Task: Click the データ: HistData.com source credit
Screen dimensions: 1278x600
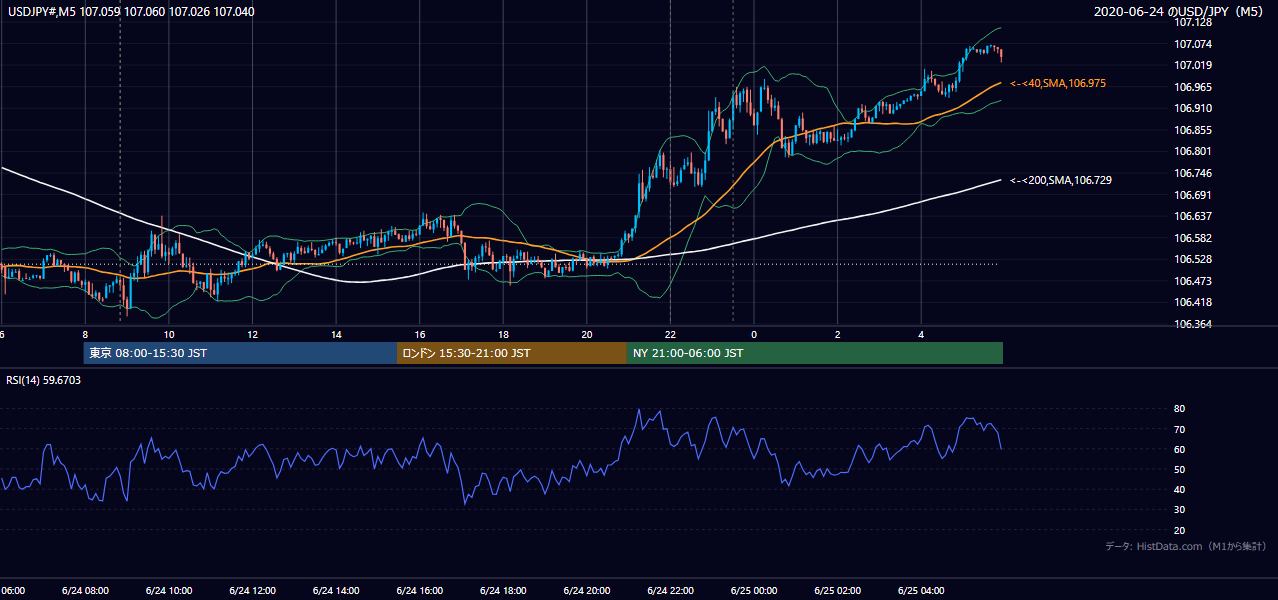Action: (1186, 546)
